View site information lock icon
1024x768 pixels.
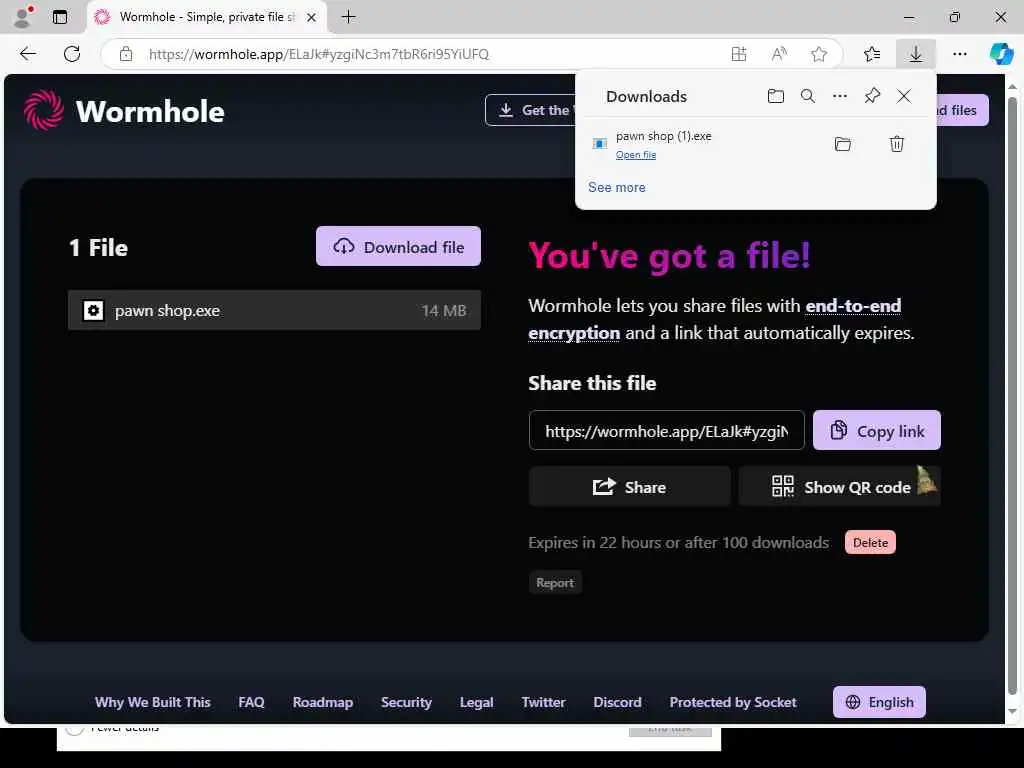(x=126, y=54)
